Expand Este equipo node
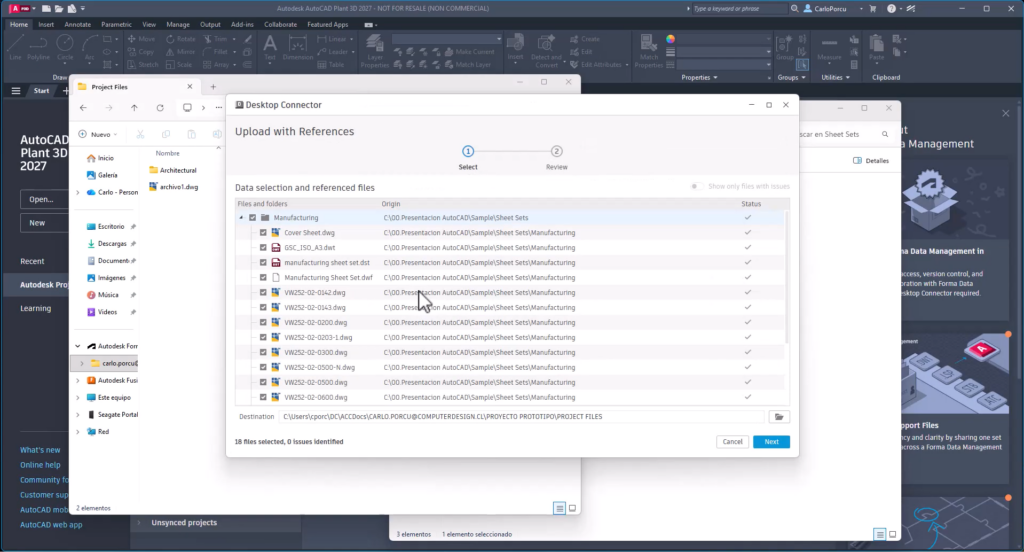1024x552 pixels. (x=78, y=397)
